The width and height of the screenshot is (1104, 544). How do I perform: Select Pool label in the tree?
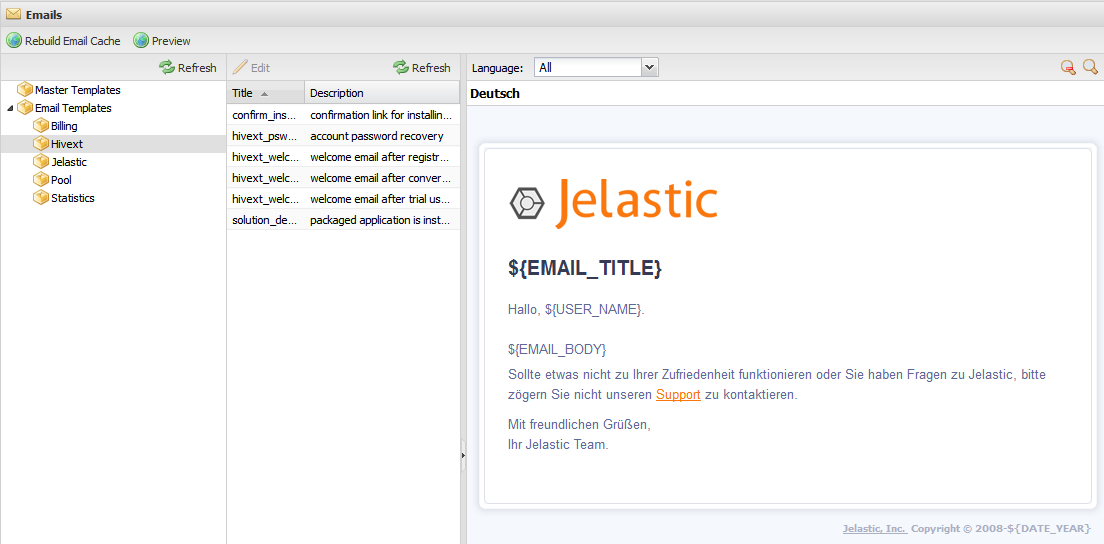[x=61, y=179]
